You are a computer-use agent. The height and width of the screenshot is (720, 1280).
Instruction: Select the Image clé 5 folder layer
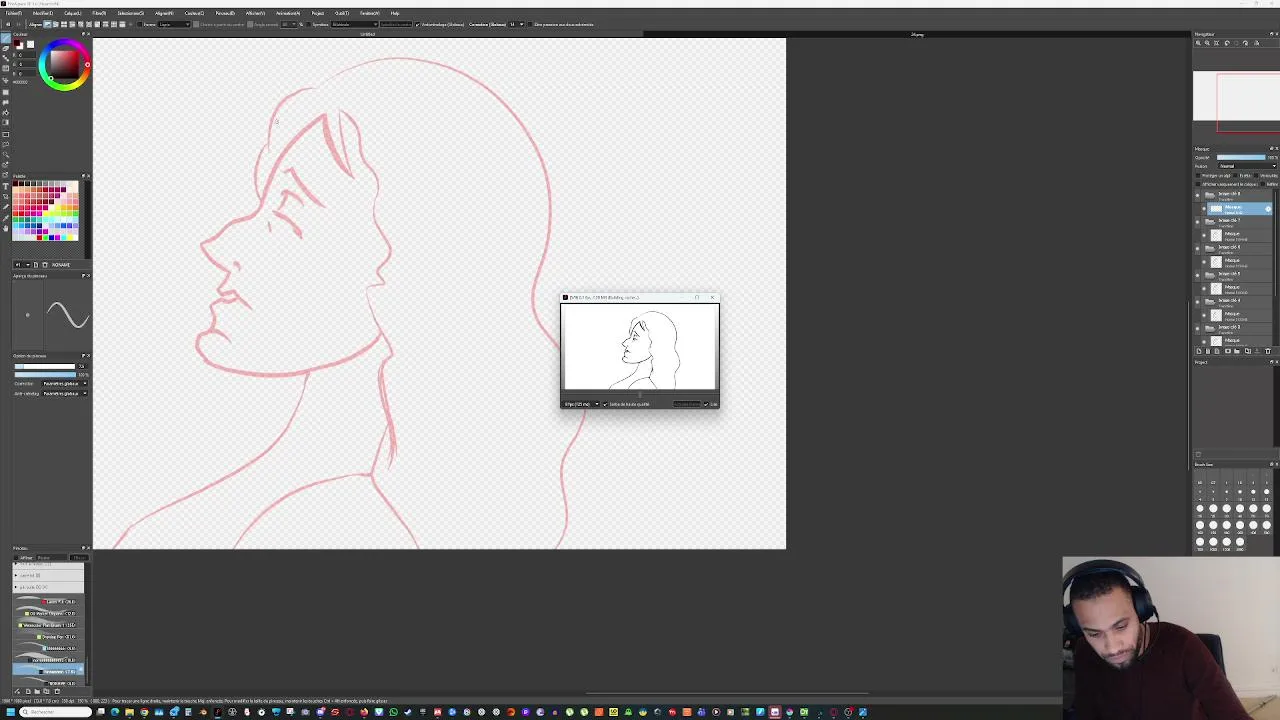1236,274
